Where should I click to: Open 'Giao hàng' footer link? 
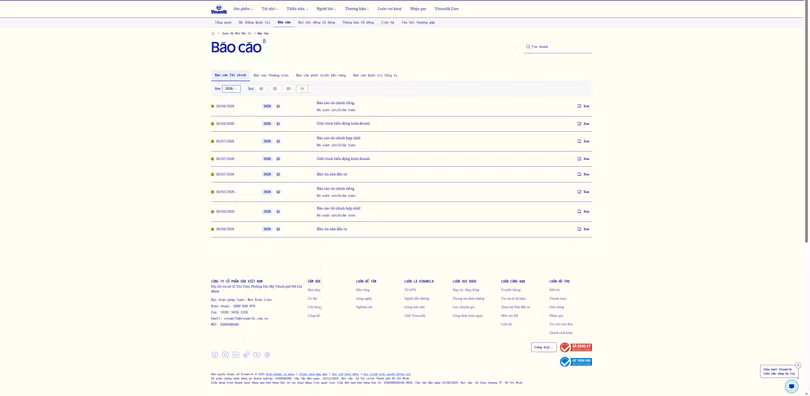557,307
